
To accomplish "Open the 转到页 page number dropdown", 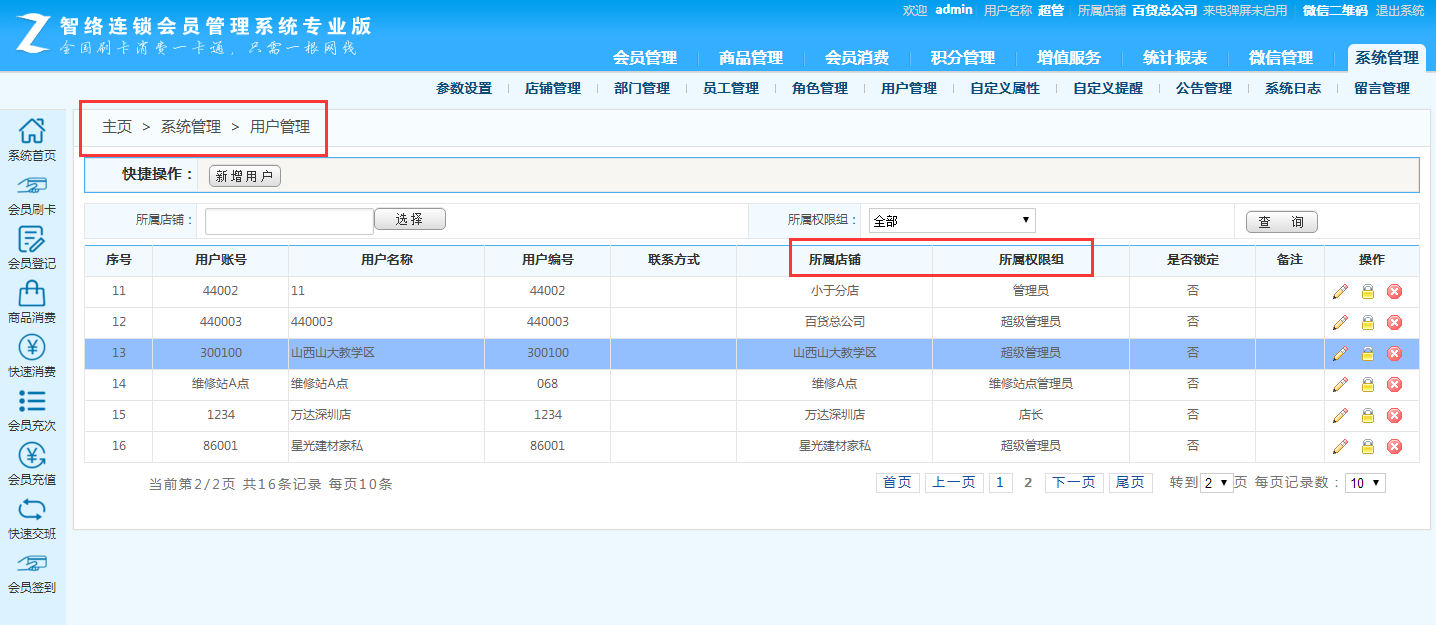I will (x=1215, y=482).
